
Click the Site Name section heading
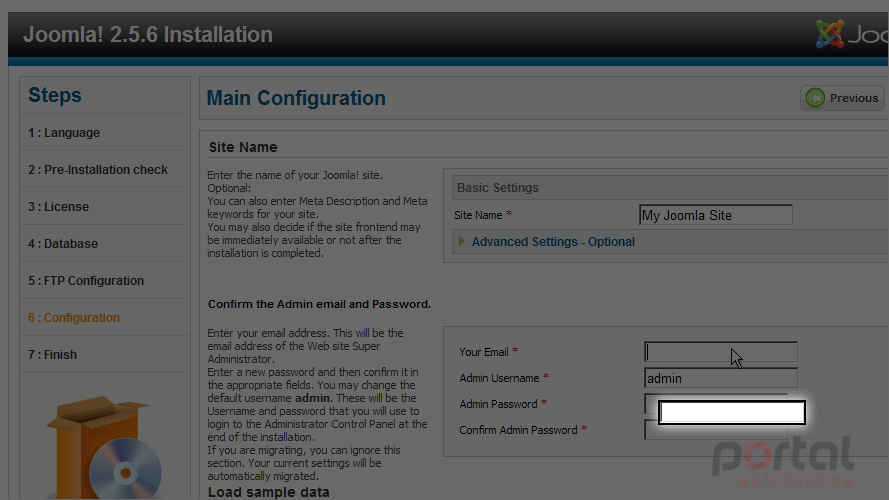(243, 147)
